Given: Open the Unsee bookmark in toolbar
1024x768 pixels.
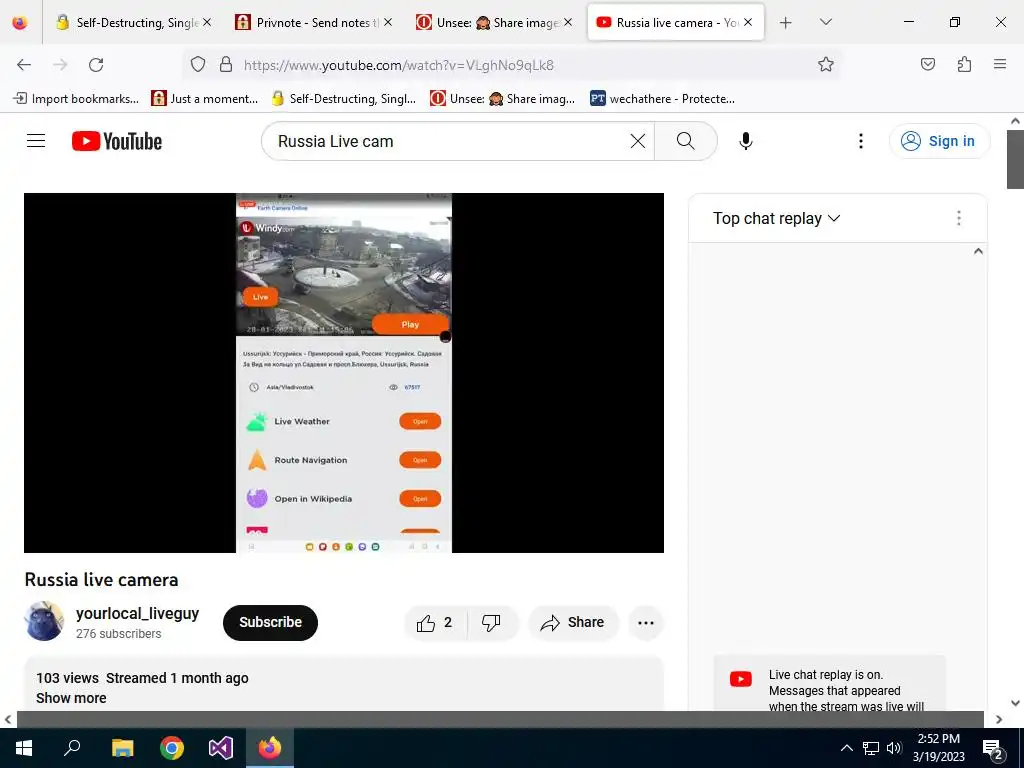Looking at the screenshot, I should (502, 99).
